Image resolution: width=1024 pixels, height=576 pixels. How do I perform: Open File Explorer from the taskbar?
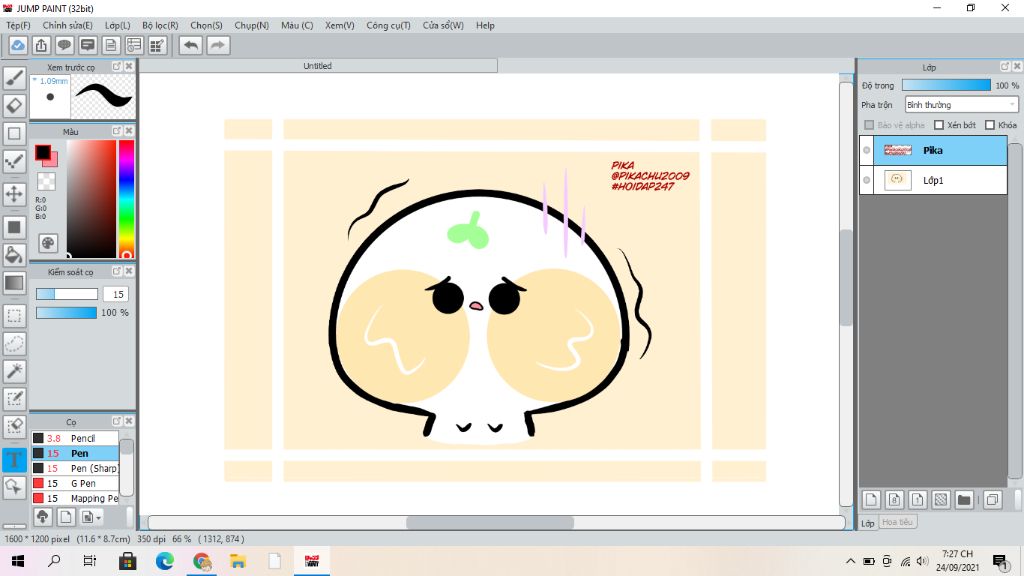tap(238, 561)
